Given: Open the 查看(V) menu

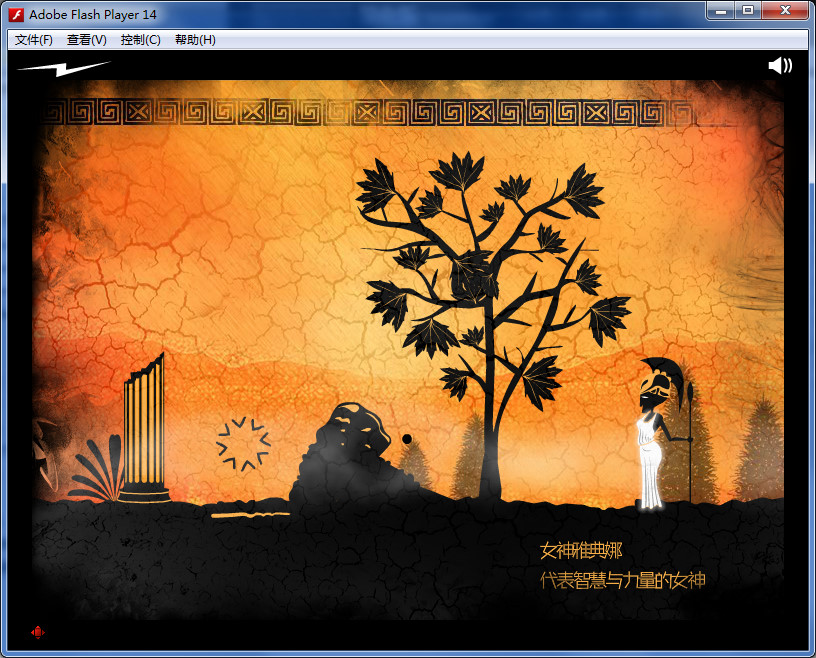Looking at the screenshot, I should pos(86,40).
